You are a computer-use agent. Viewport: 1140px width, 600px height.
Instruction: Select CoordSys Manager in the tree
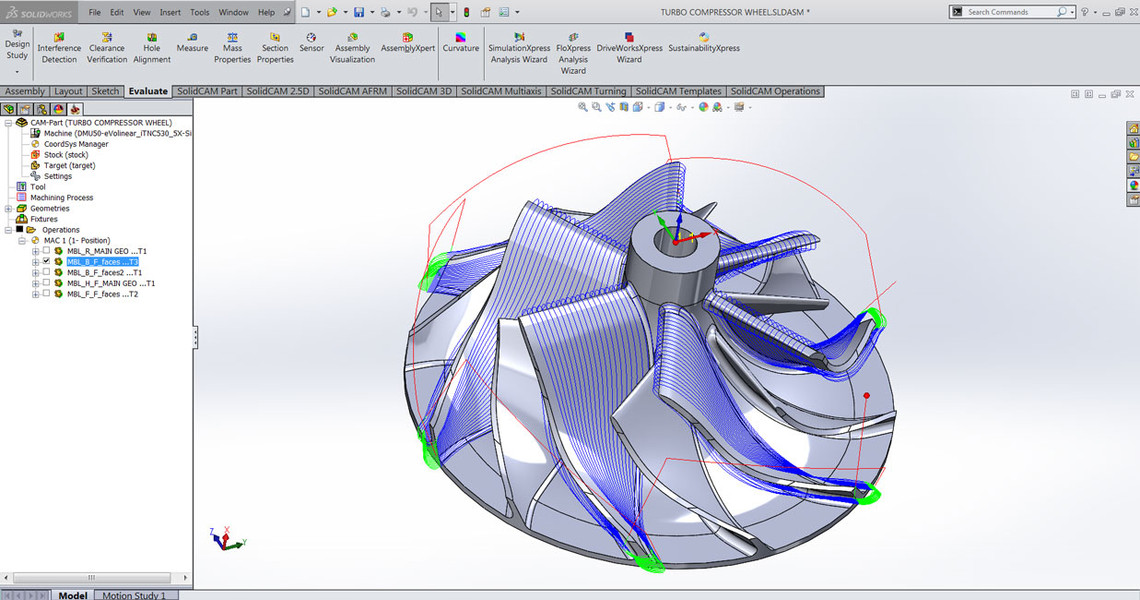pos(76,144)
